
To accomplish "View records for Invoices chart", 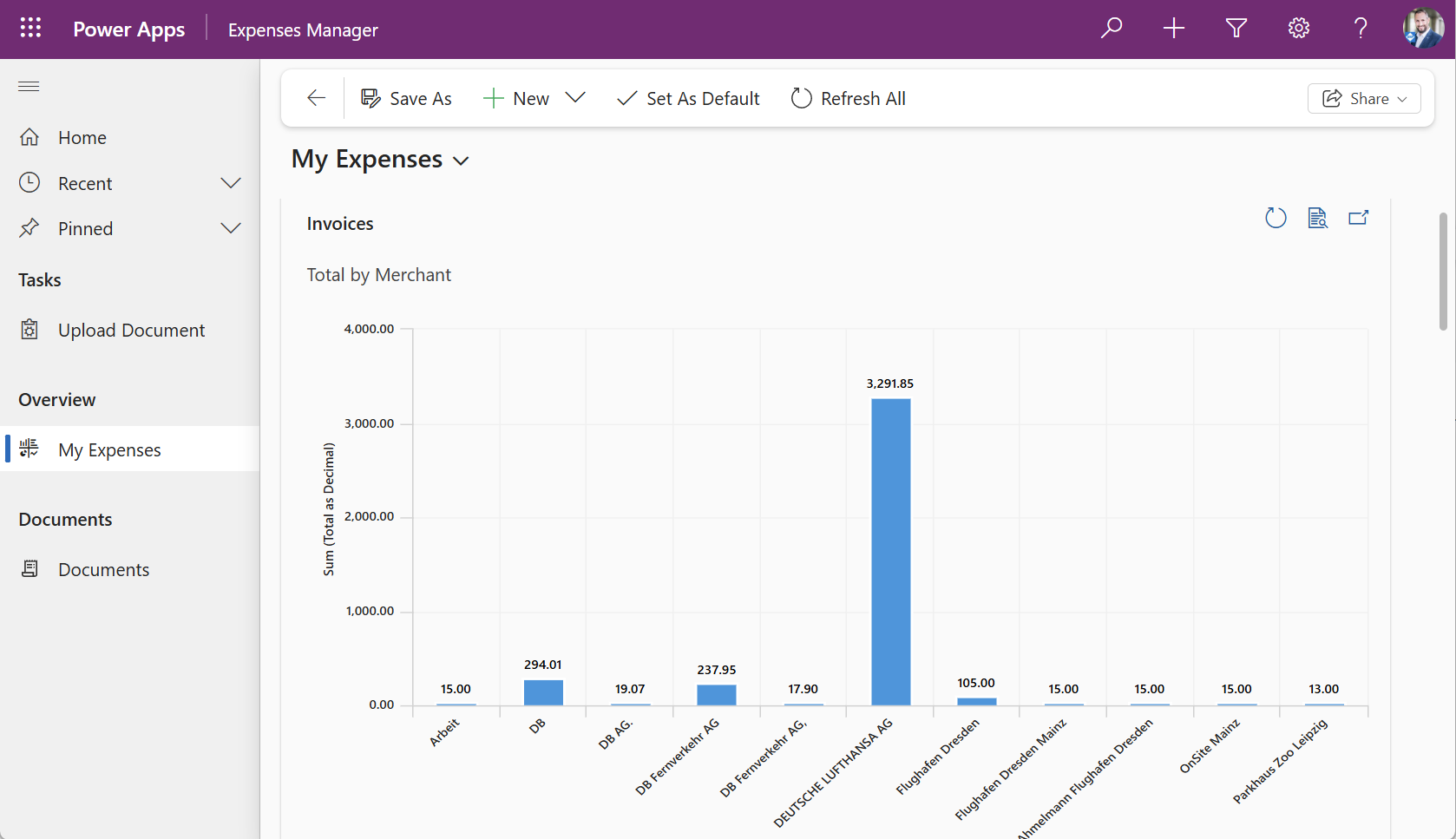I will (1317, 218).
